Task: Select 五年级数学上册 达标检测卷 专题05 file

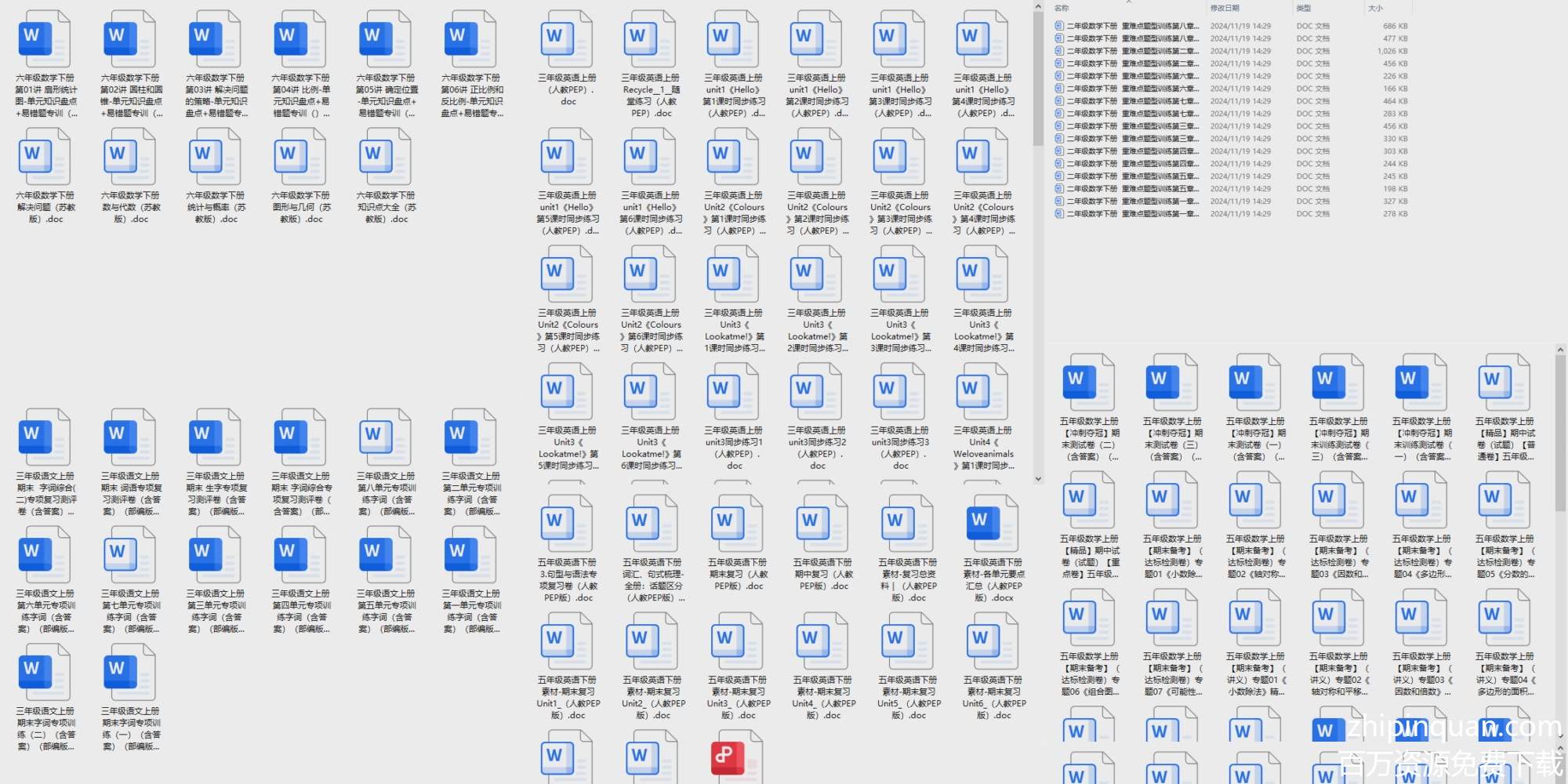Action: pos(1504,525)
